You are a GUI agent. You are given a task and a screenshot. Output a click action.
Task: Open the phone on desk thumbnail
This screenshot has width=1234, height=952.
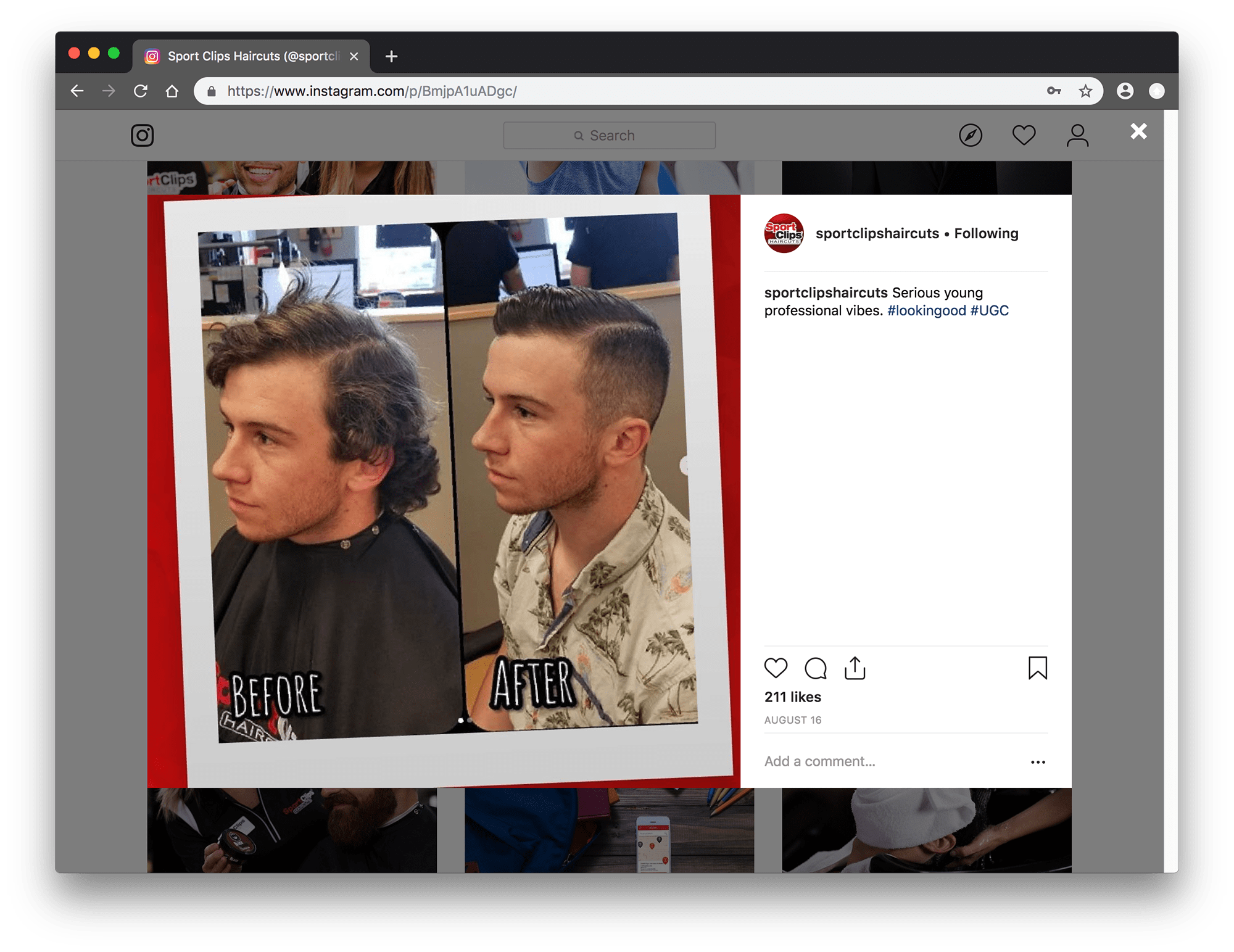pyautogui.click(x=609, y=830)
